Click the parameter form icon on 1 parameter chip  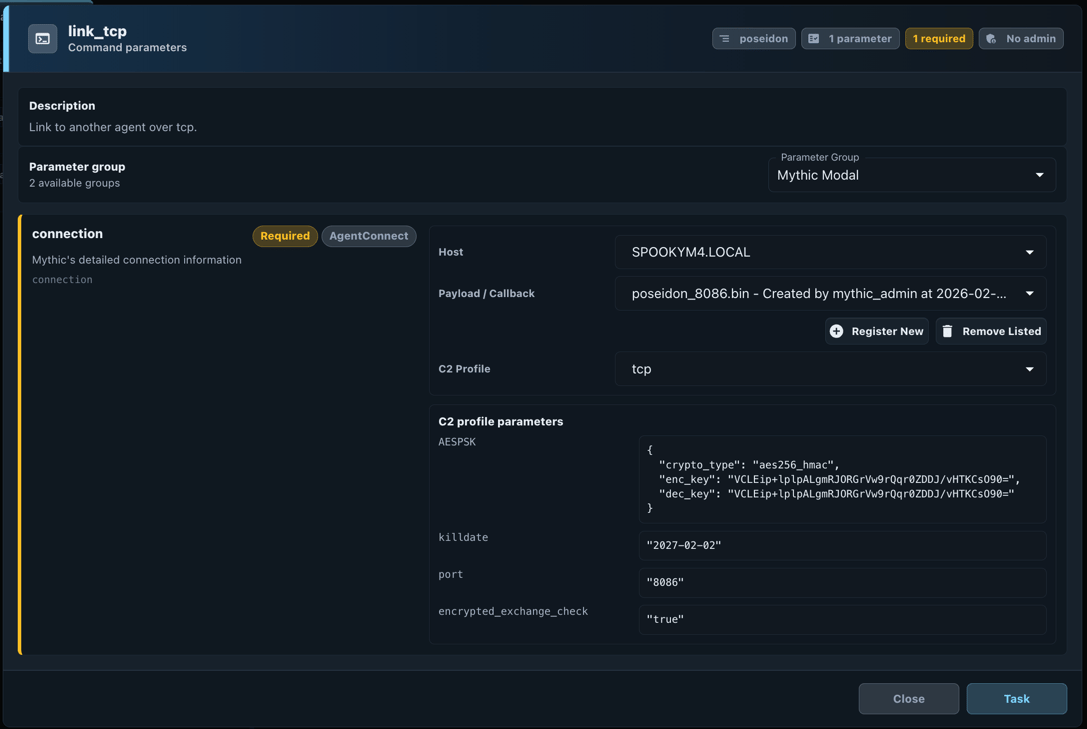(x=814, y=39)
